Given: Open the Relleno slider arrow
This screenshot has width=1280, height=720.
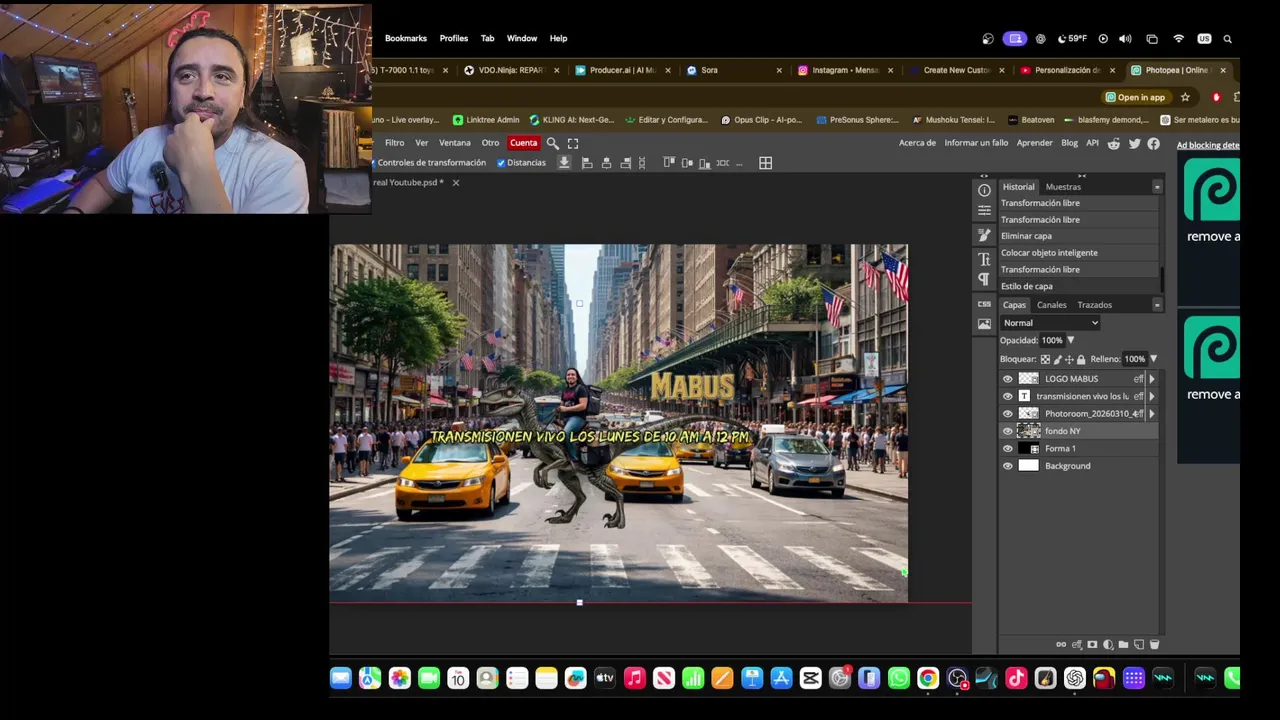Looking at the screenshot, I should point(1153,359).
